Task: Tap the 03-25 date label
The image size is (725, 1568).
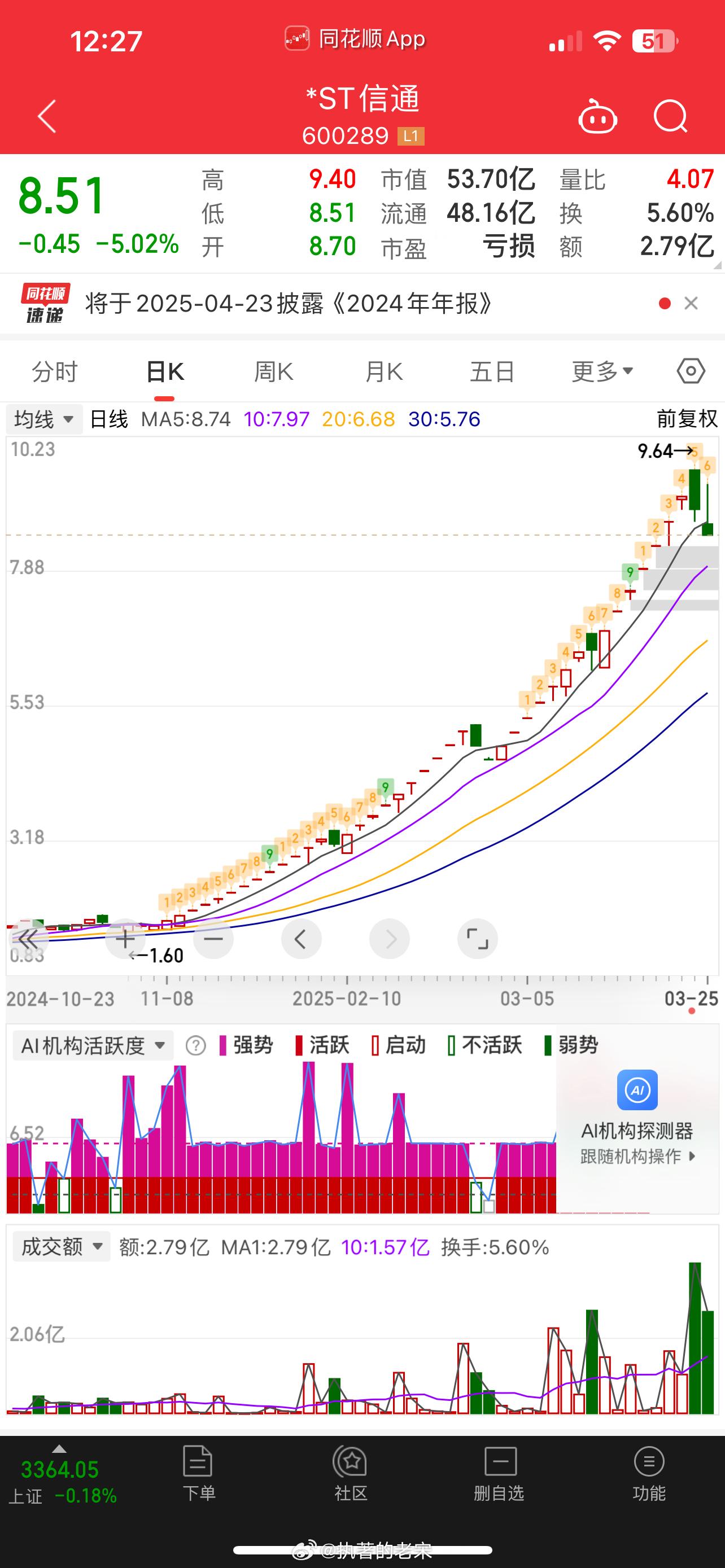Action: click(692, 999)
